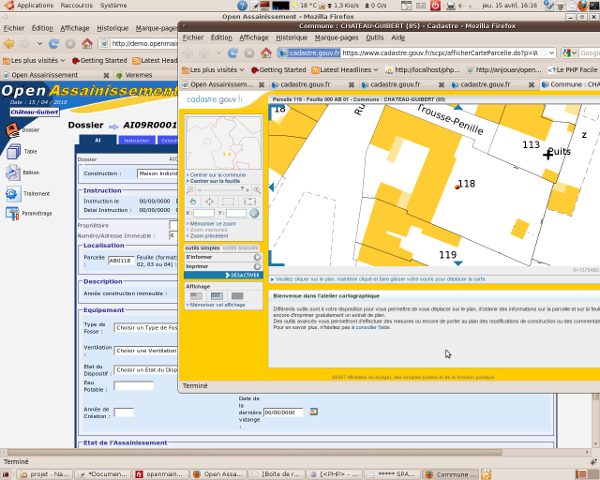
Task: Select the dashed rectangle zoom tool
Action: click(x=228, y=201)
